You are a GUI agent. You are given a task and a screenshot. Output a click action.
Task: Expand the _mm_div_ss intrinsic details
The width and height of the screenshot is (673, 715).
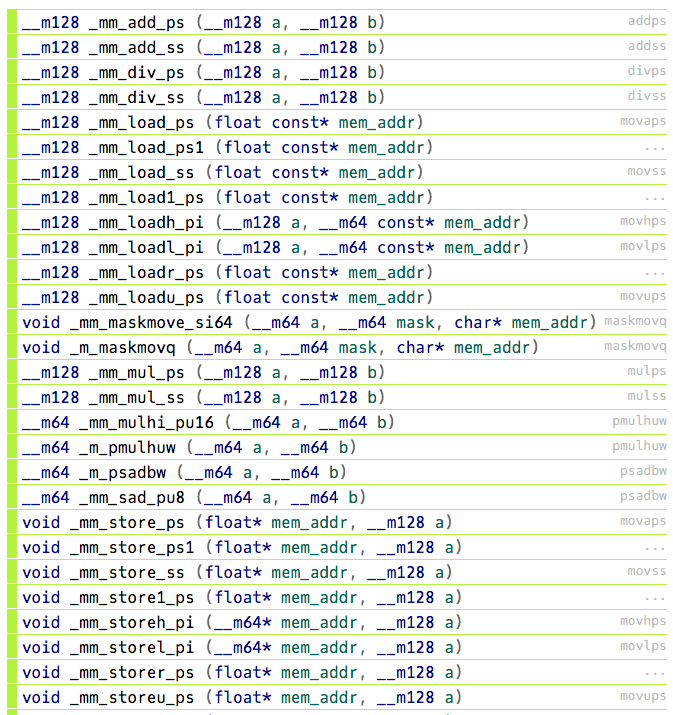click(x=337, y=97)
